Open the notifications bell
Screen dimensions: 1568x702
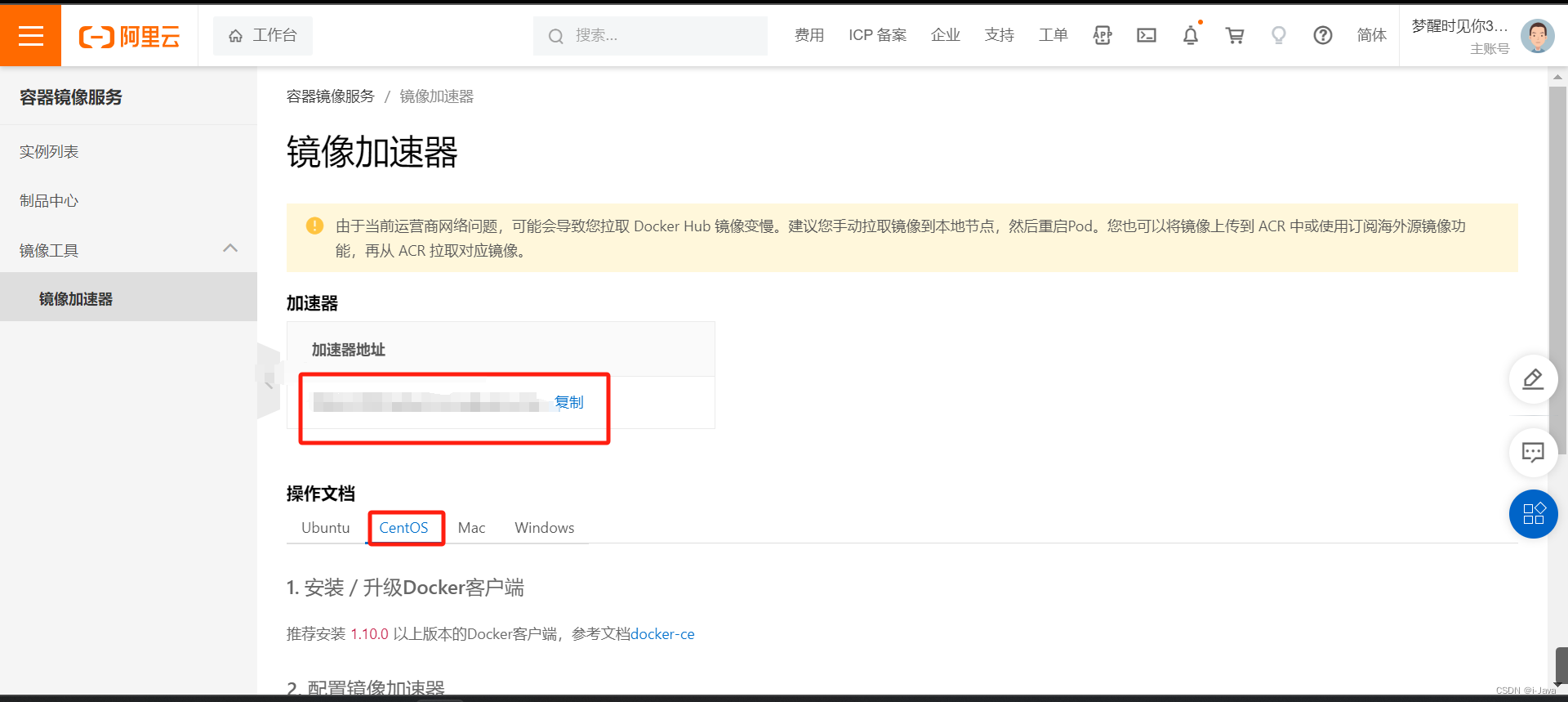coord(1191,35)
